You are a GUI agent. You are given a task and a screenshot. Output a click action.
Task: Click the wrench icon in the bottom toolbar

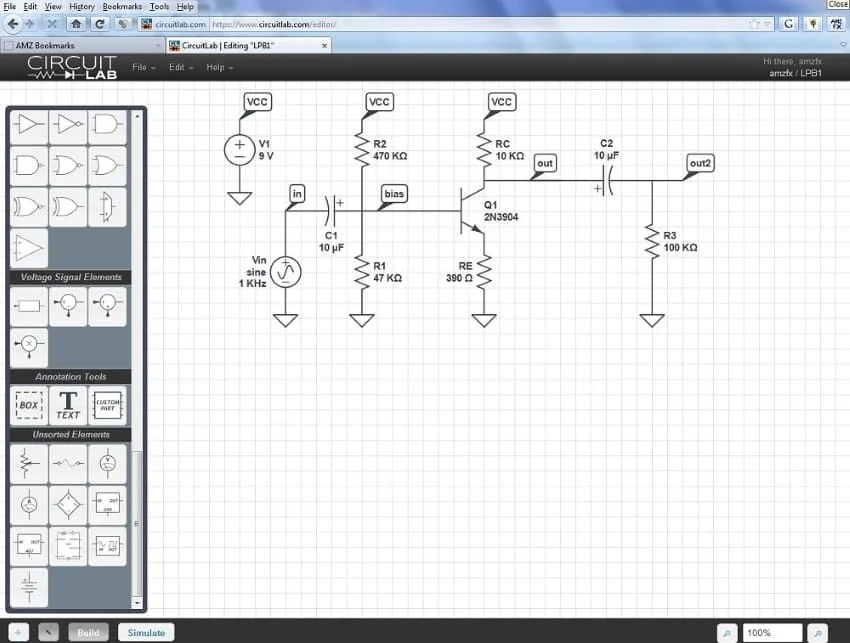coord(47,632)
